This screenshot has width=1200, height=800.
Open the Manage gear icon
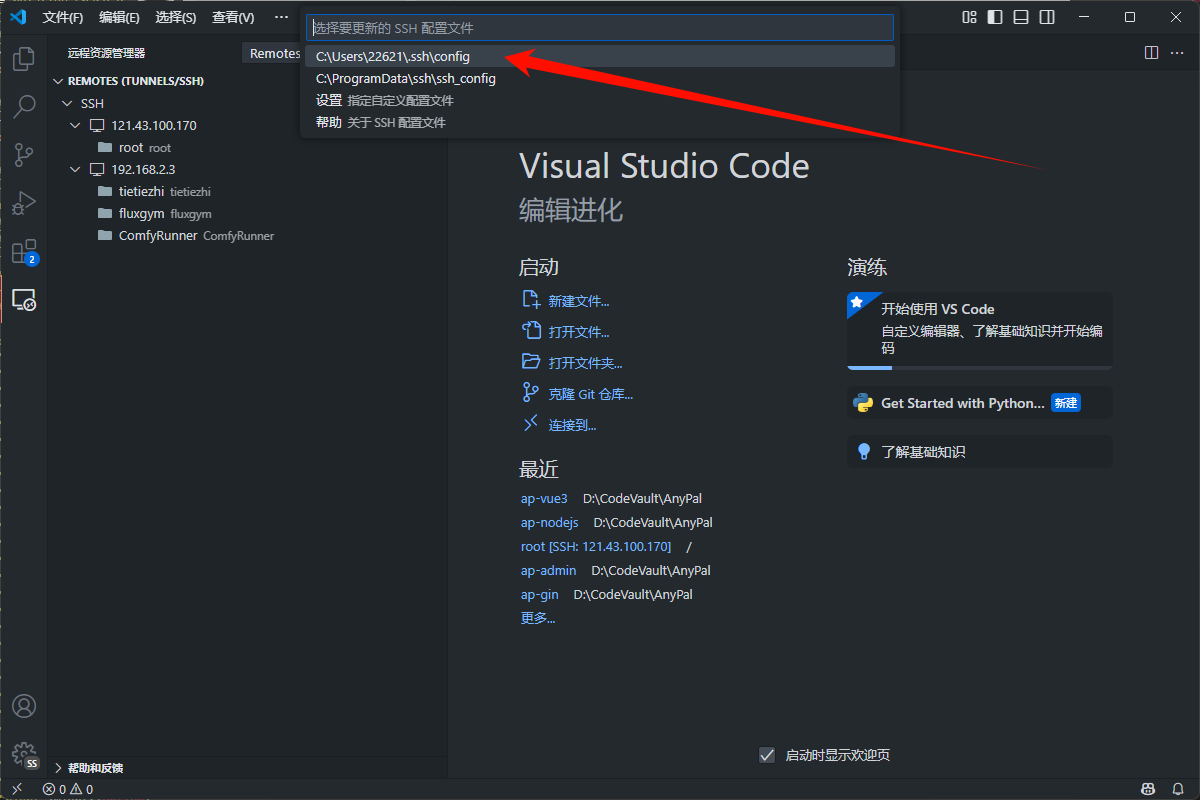[24, 754]
